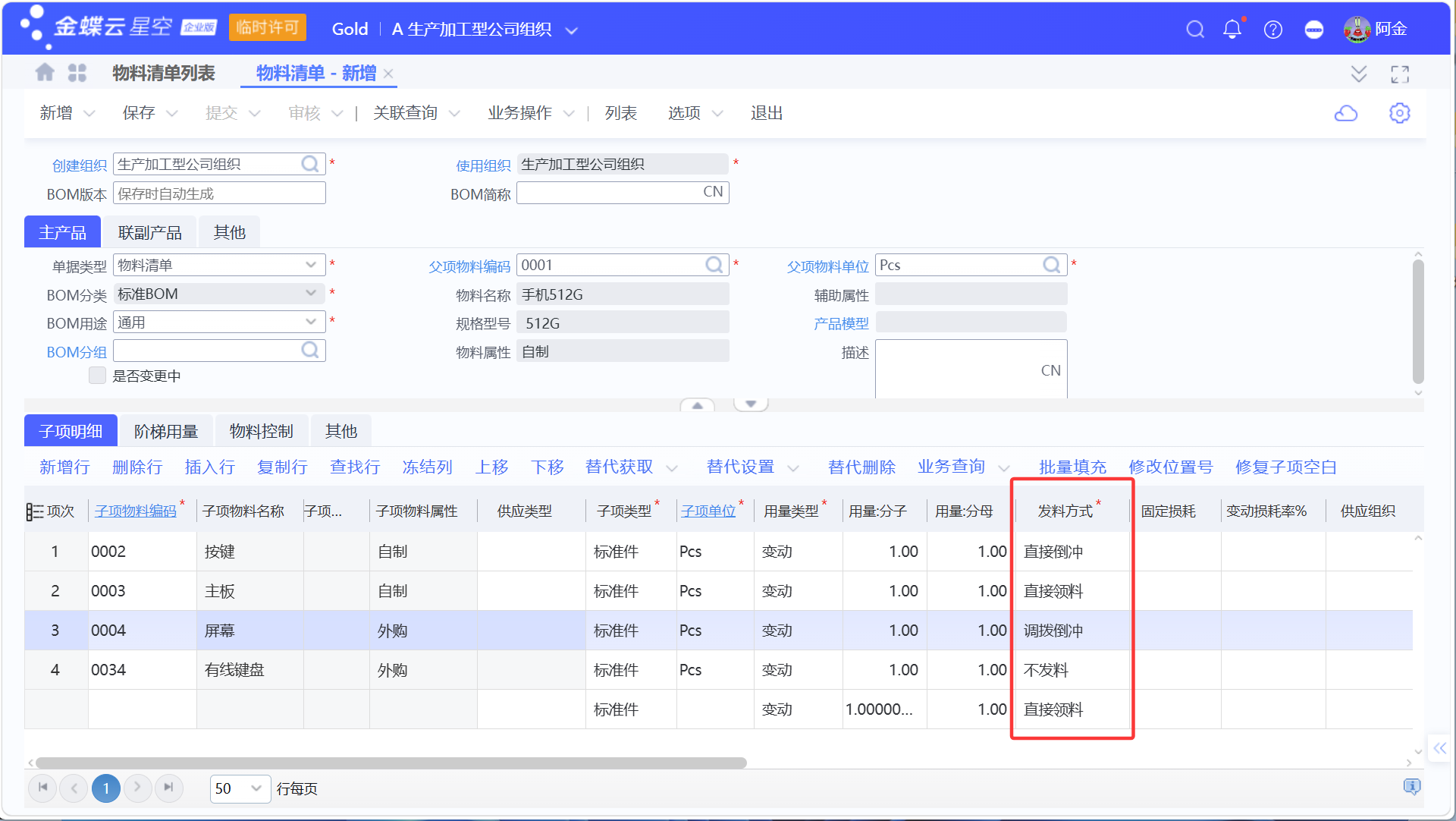1456x821 pixels.
Task: Open the 保存 dropdown arrow
Action: coord(172,114)
